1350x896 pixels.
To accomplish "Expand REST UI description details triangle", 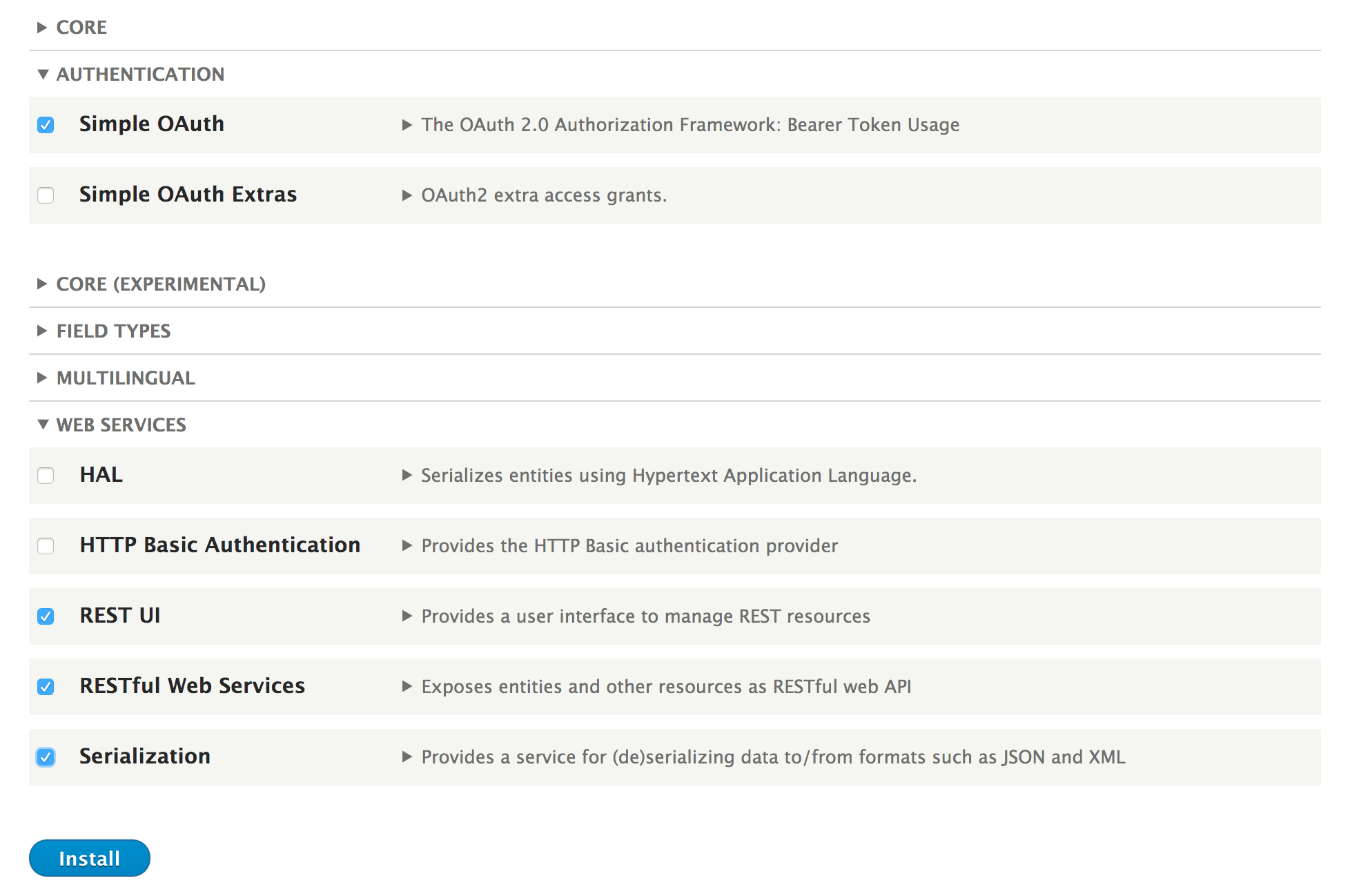I will [407, 616].
